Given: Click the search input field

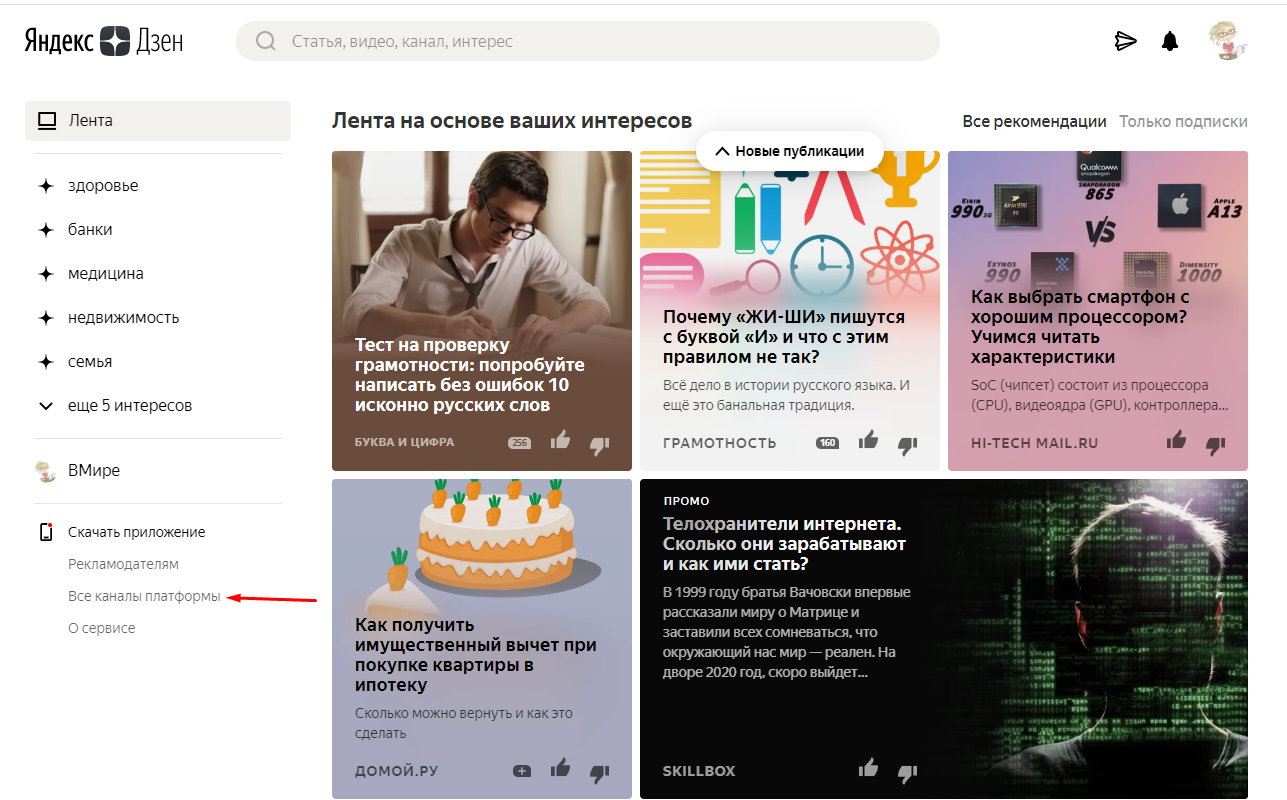Looking at the screenshot, I should [600, 42].
